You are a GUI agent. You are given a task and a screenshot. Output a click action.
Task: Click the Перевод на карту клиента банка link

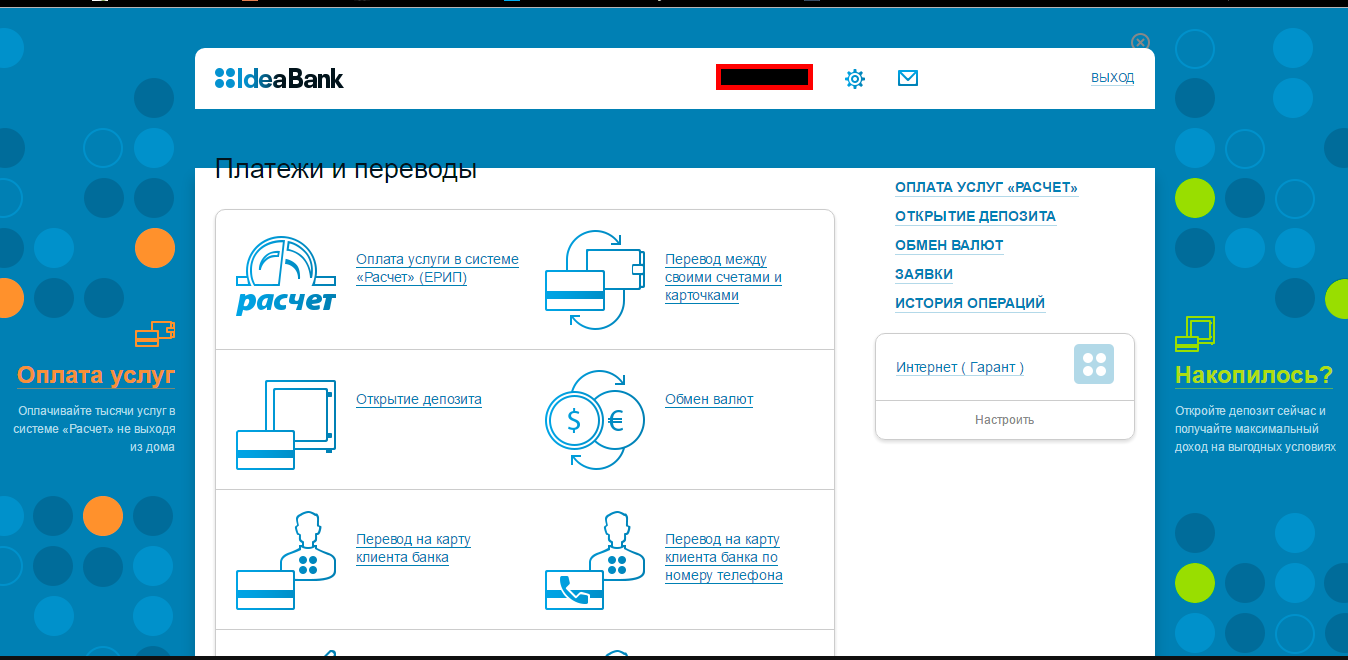click(x=412, y=549)
